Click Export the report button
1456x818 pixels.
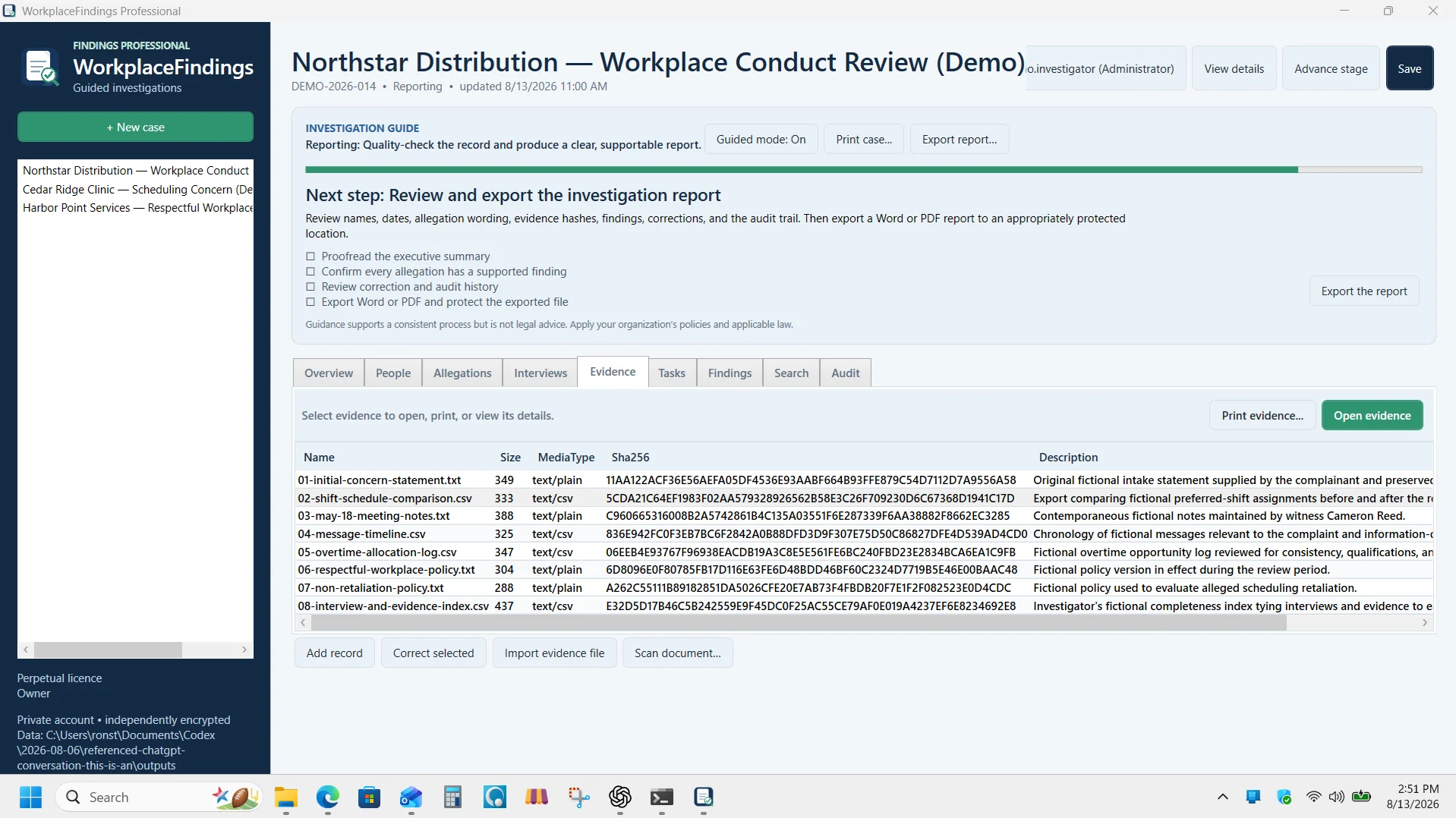pos(1363,291)
